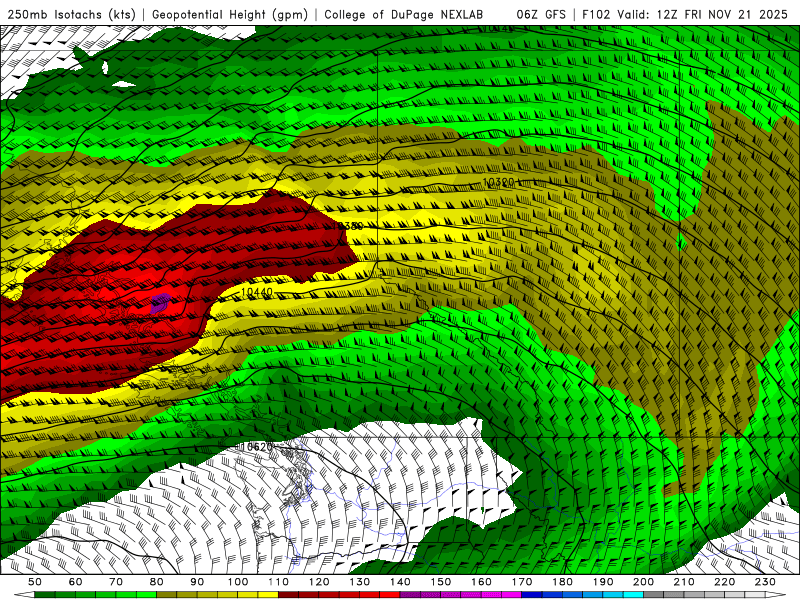Screen dimensions: 800x600
Task: Click the 170 value on the color scale
Action: pyautogui.click(x=522, y=582)
